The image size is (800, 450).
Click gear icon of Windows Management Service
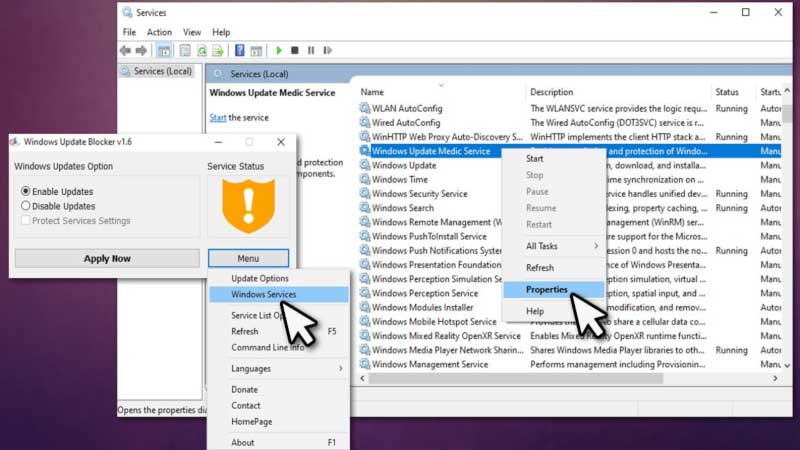click(x=364, y=364)
